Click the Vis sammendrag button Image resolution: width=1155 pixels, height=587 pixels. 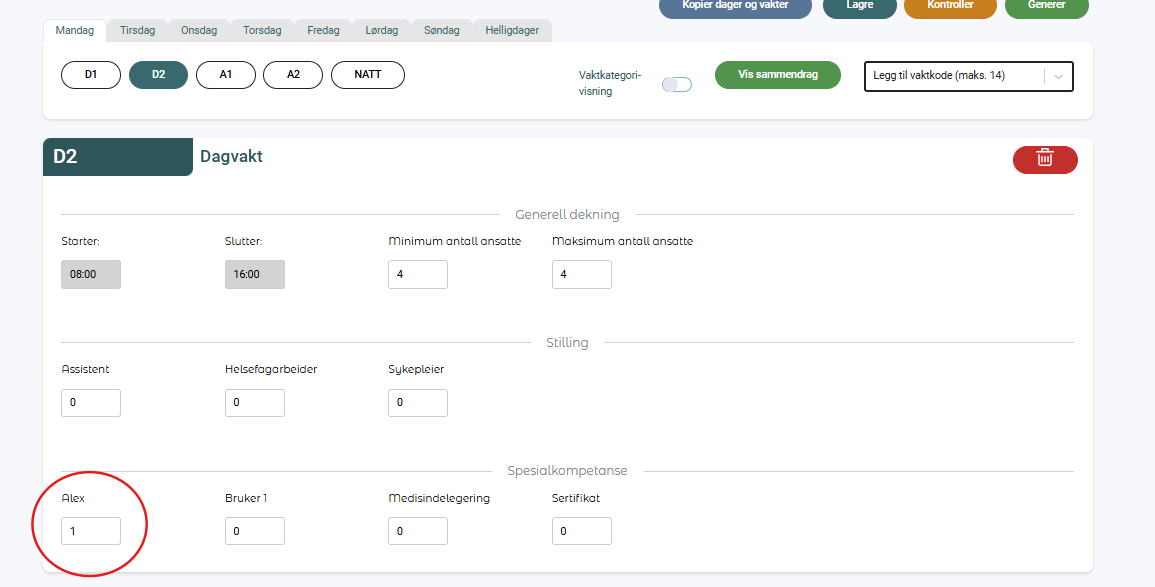pyautogui.click(x=777, y=75)
